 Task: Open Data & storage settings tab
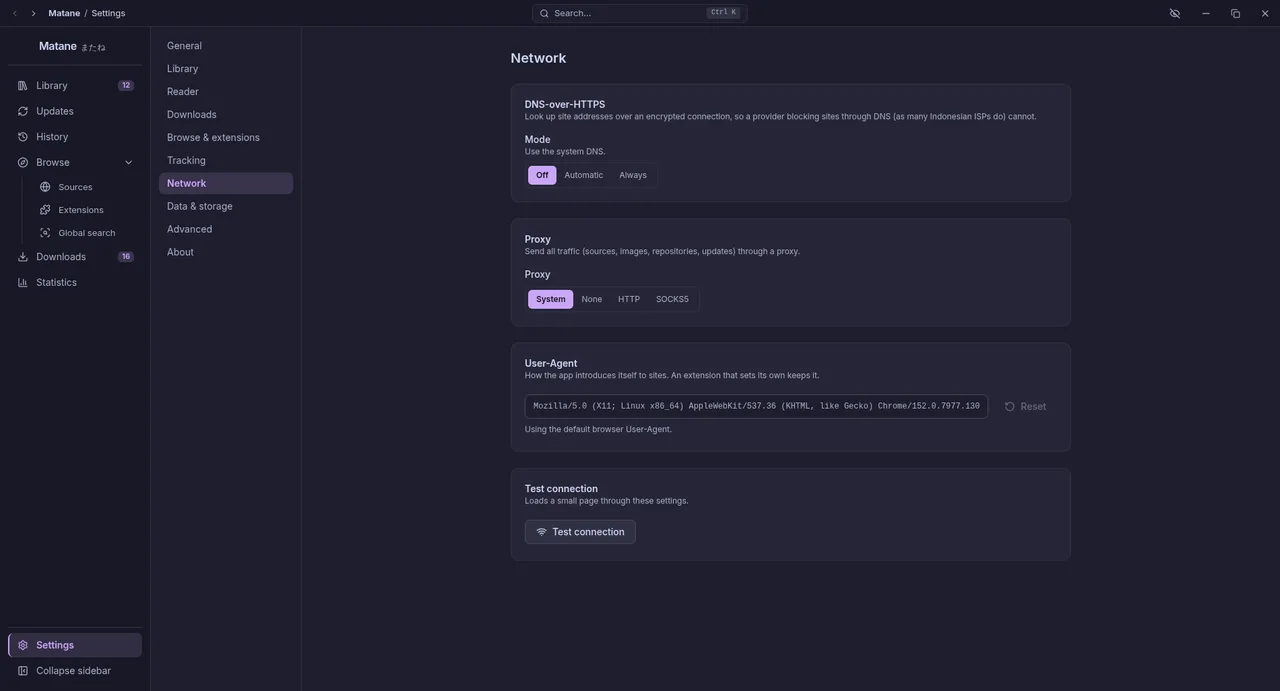pos(226,207)
